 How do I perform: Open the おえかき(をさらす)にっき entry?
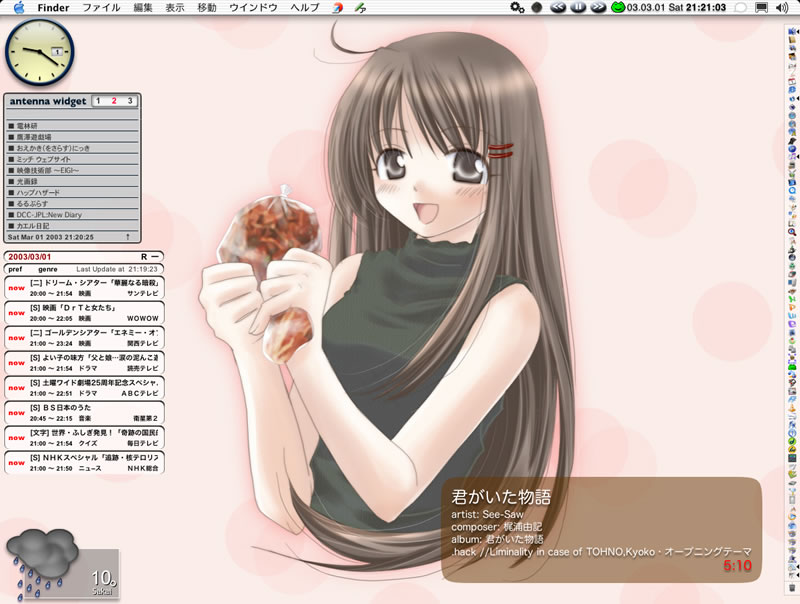point(73,148)
